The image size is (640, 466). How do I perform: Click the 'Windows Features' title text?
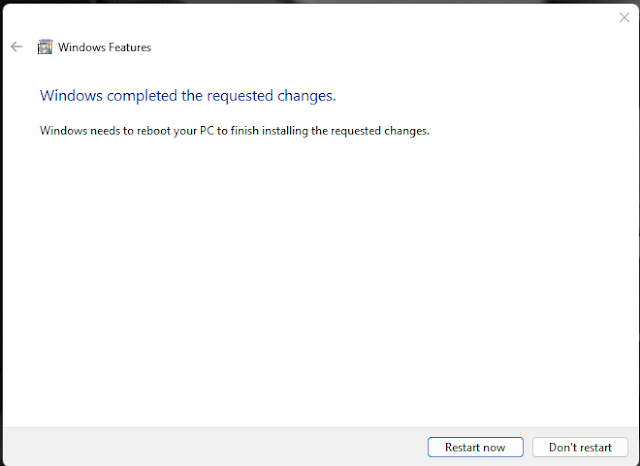tap(104, 47)
